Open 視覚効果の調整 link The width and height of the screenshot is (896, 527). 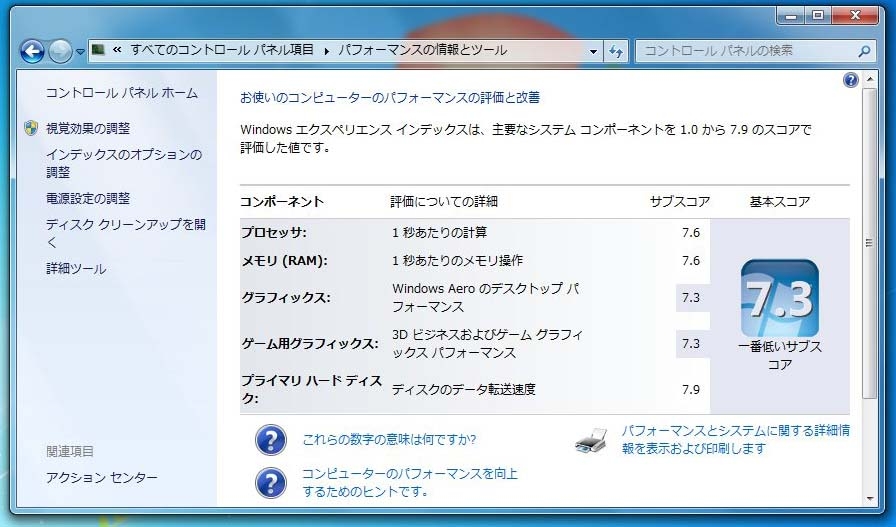point(88,129)
